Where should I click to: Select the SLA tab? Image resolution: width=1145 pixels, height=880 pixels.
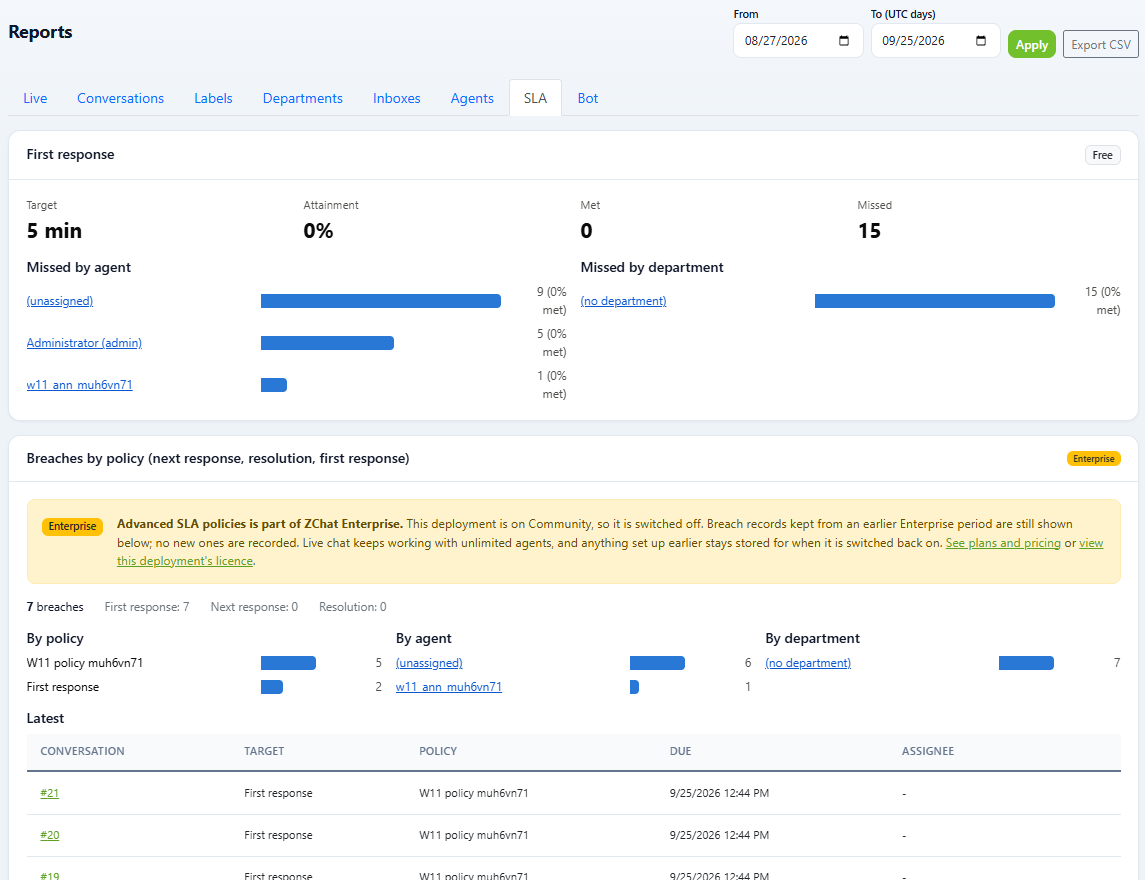(535, 98)
